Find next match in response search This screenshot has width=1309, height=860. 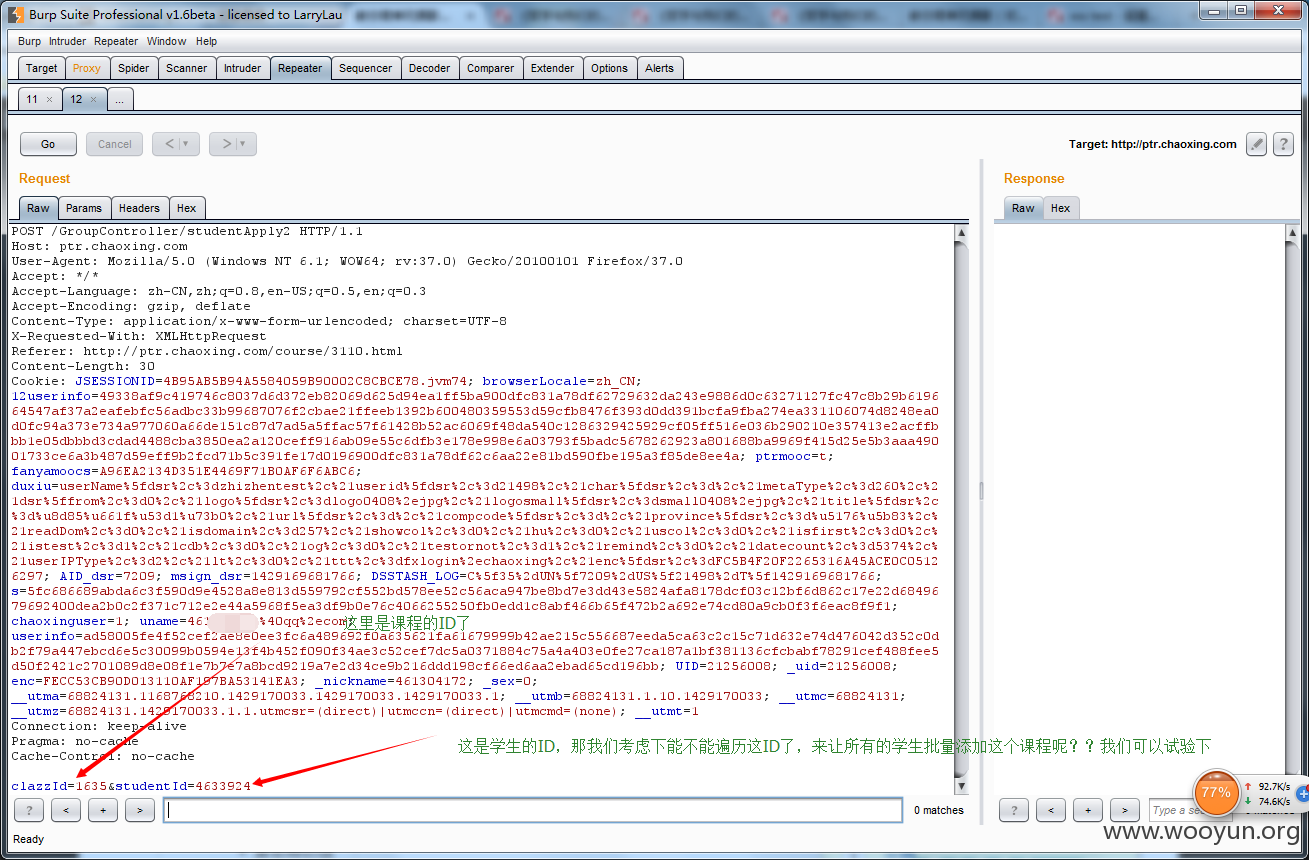click(1125, 810)
